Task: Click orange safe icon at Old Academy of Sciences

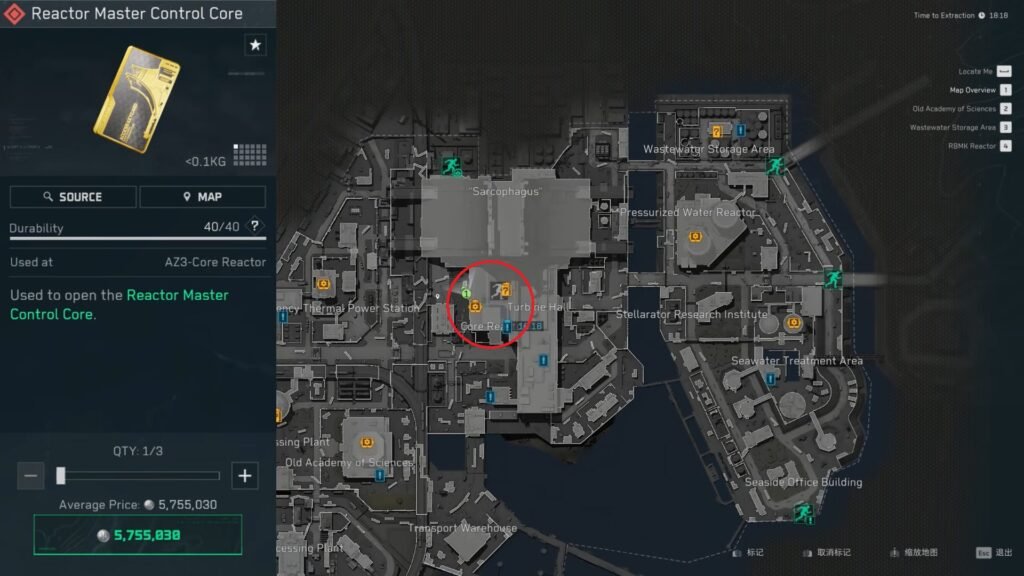Action: click(x=367, y=443)
